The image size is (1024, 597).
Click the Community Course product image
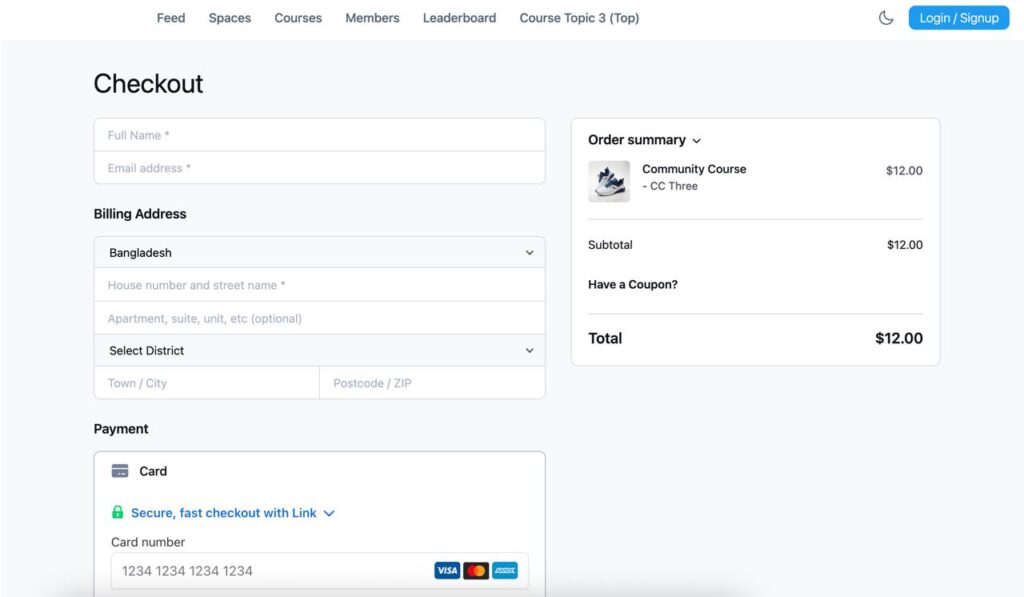pos(609,182)
